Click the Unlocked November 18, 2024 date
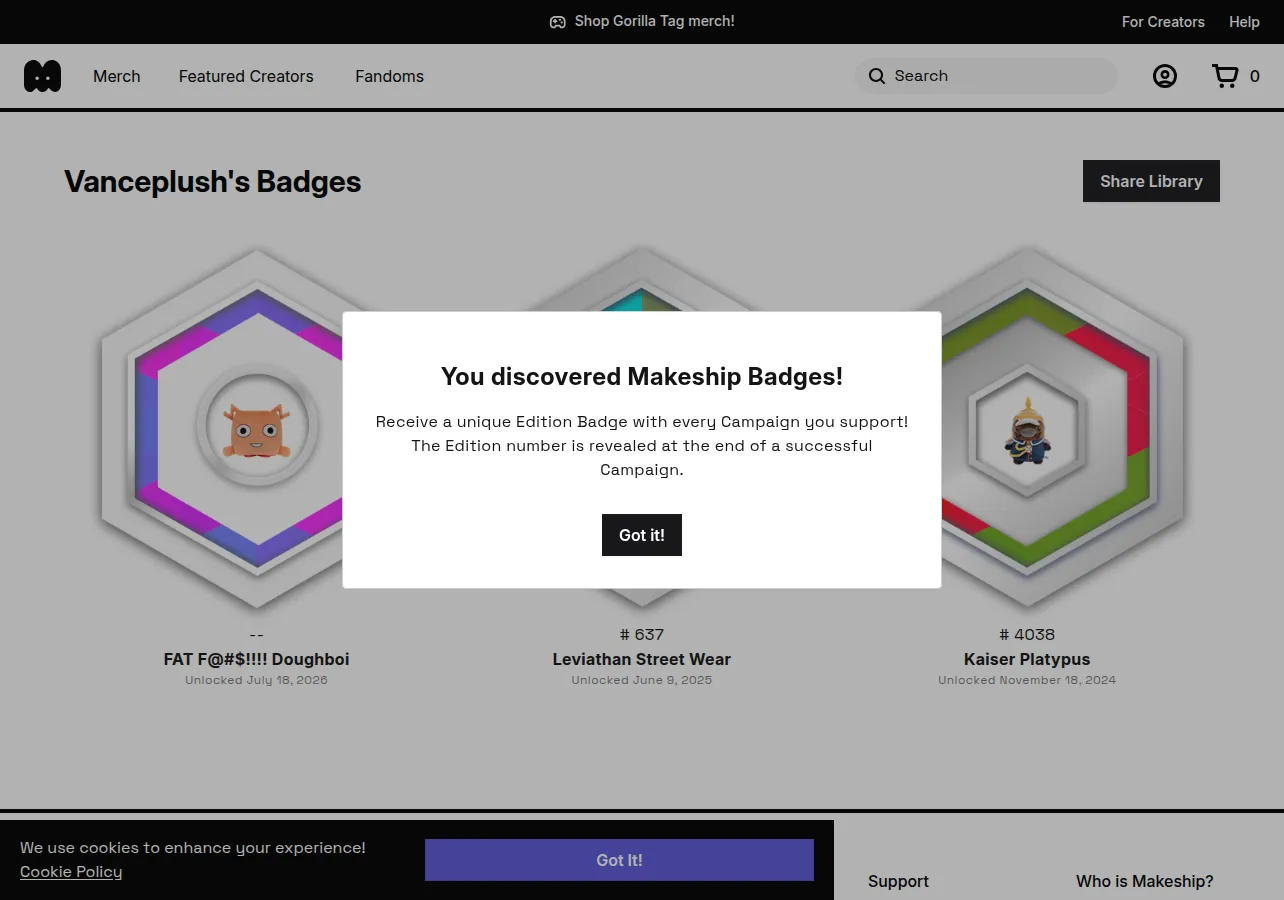1284x900 pixels. tap(1027, 680)
